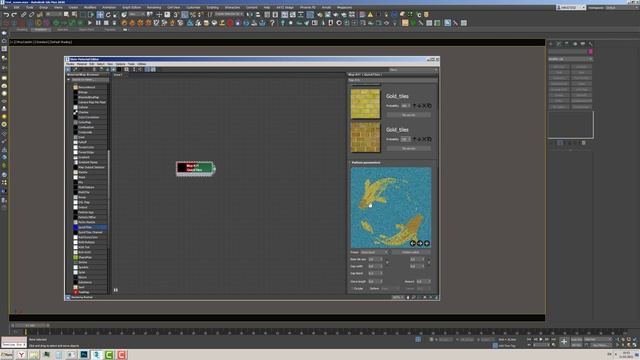The image size is (640, 360).
Task: Move first Gold_tiles entry down arrow
Action: click(x=419, y=106)
